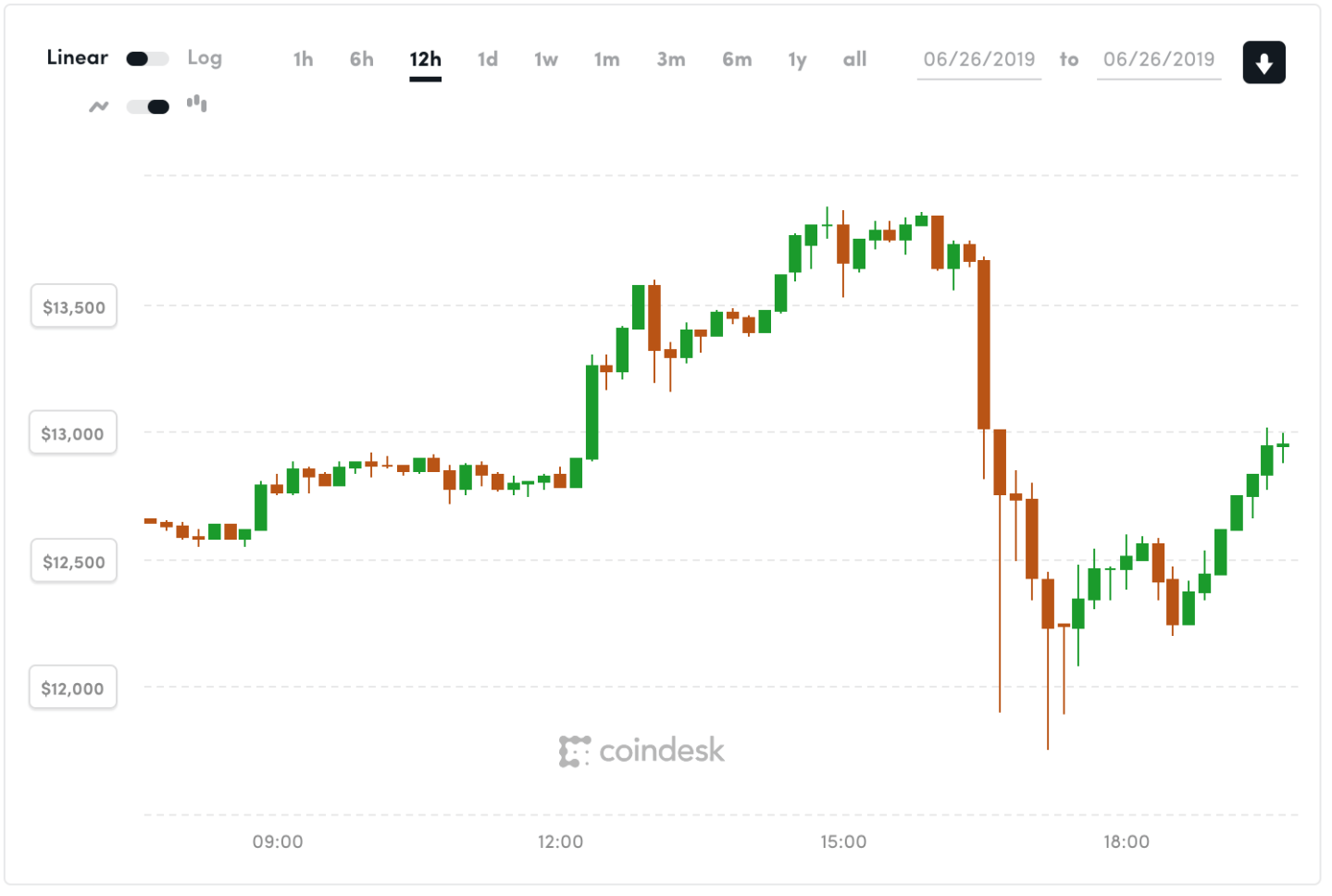1332x896 pixels.
Task: Click the candlestick chart icon
Action: [x=196, y=104]
